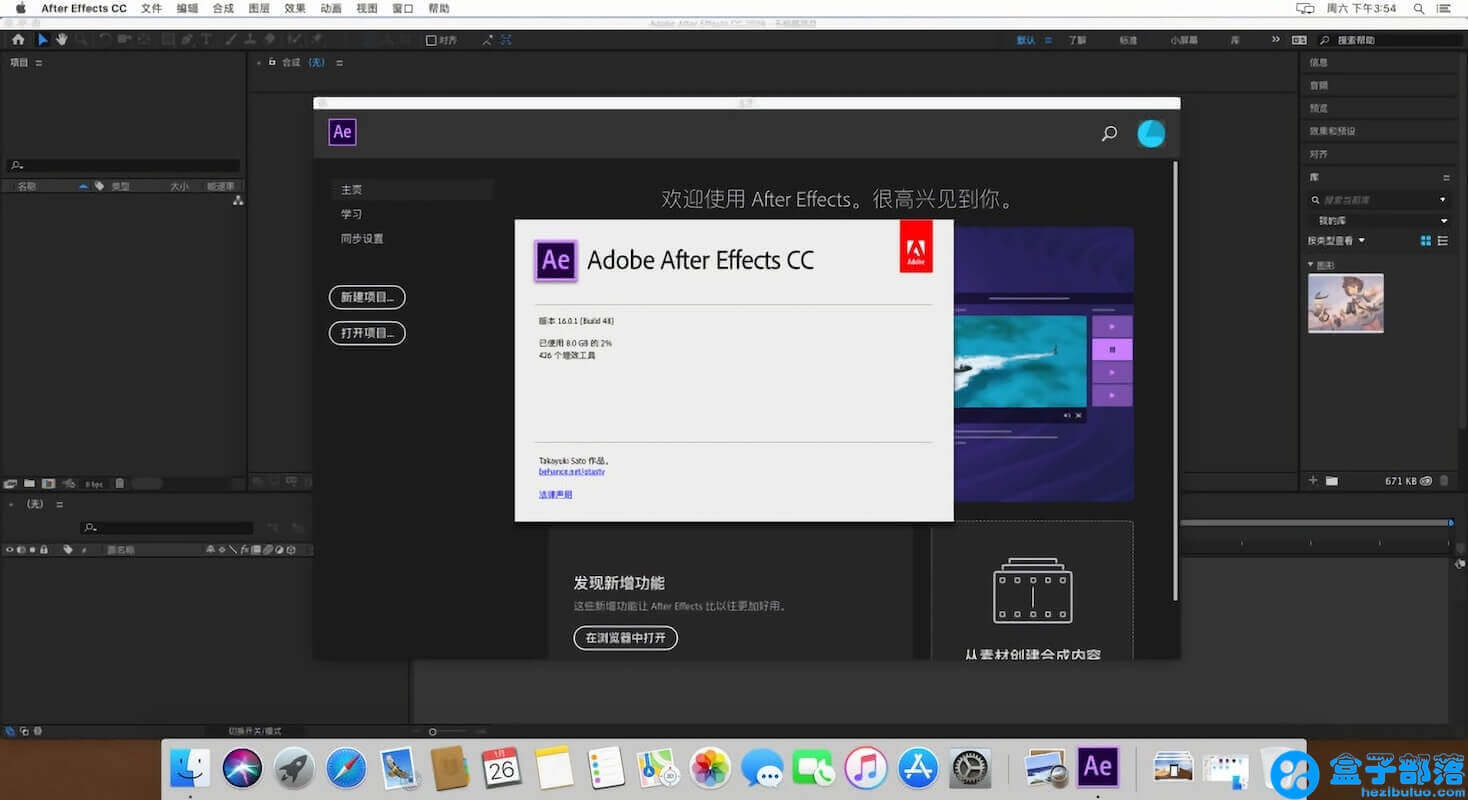The width and height of the screenshot is (1468, 800).
Task: Open Launchpad rocket icon in Dock
Action: pos(295,768)
